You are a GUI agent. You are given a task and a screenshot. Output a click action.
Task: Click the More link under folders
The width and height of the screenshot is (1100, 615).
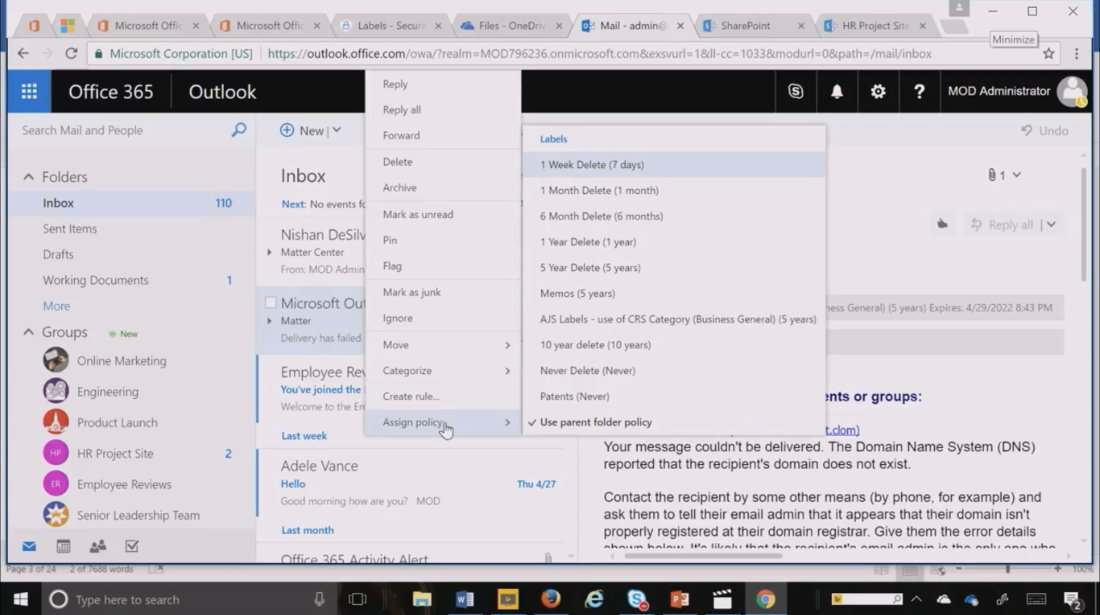coord(56,306)
